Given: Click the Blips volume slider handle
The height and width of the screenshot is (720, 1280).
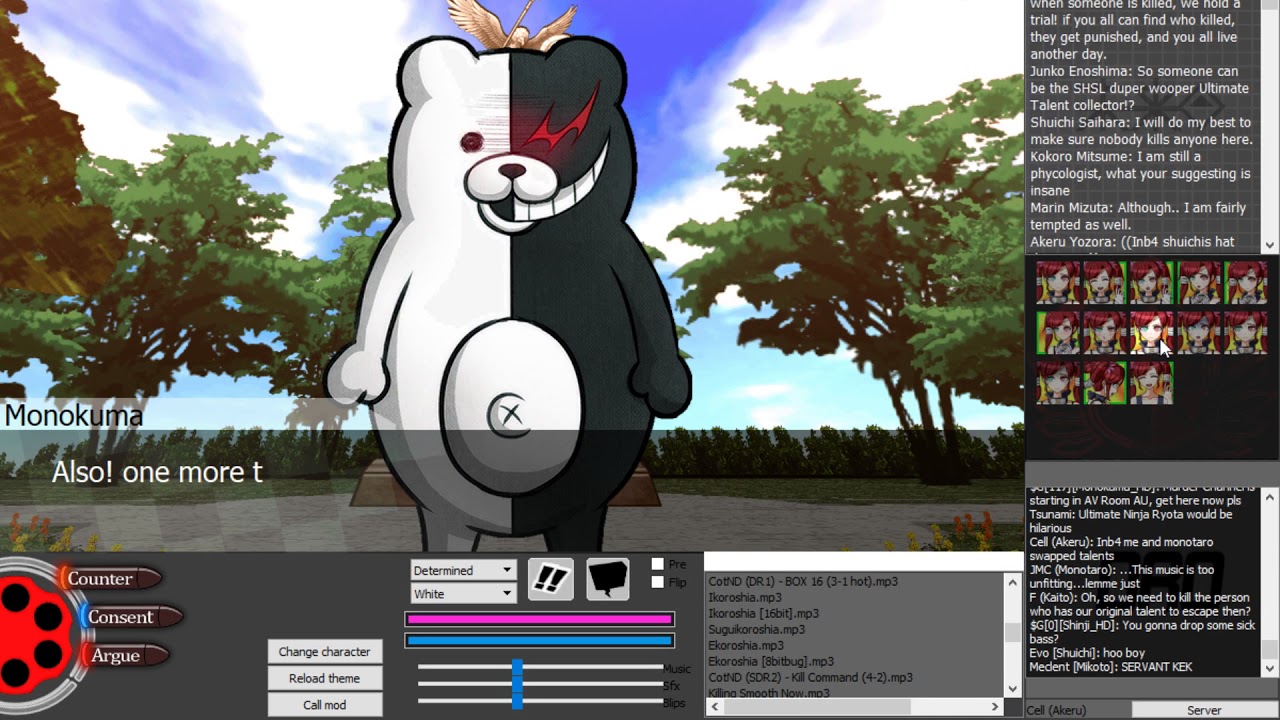Looking at the screenshot, I should click(517, 702).
